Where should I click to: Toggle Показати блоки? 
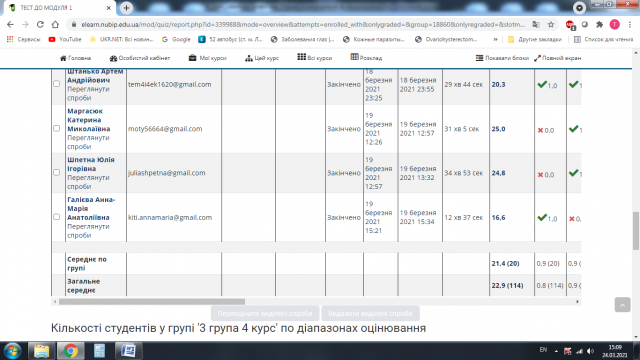[x=502, y=58]
